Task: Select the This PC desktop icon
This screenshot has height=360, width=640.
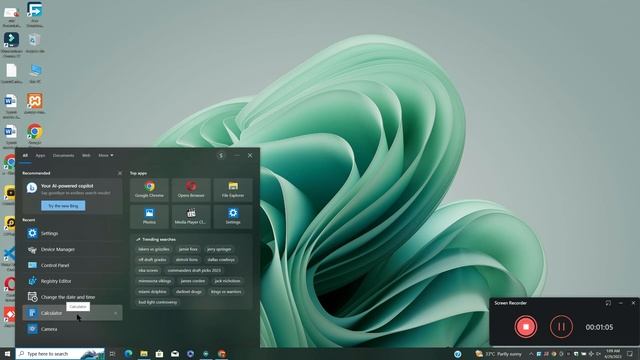Action: click(35, 73)
